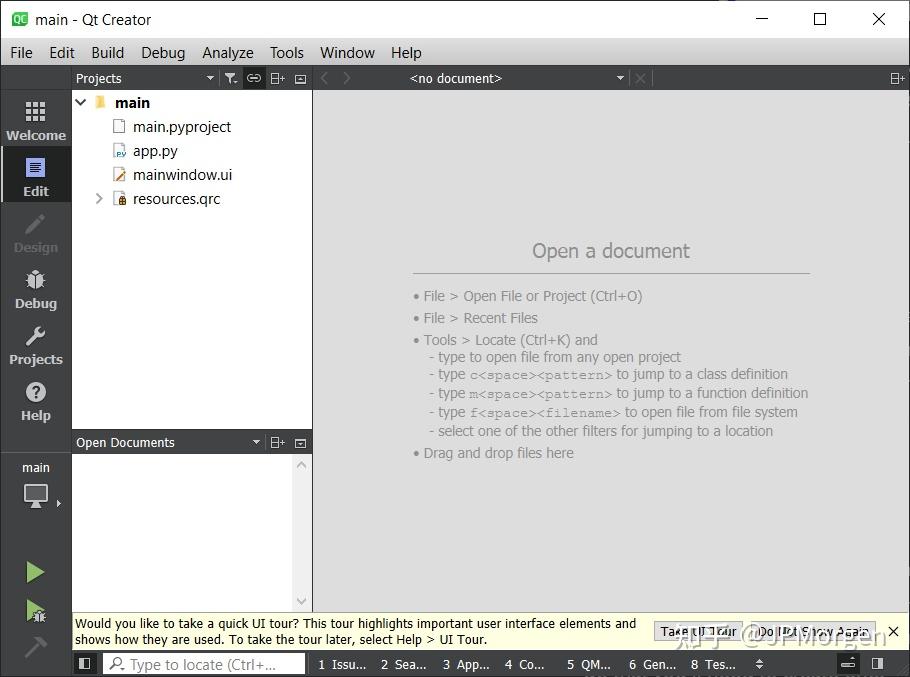Collapse the main project tree
This screenshot has height=677, width=910.
coord(81,102)
